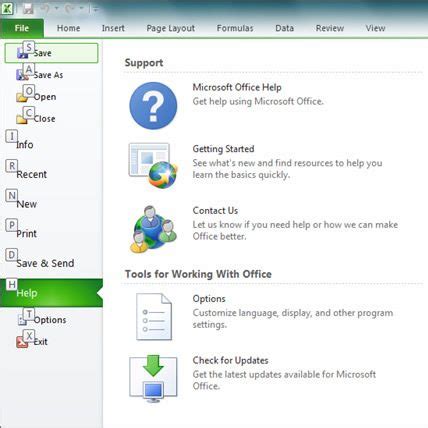The width and height of the screenshot is (428, 428).
Task: Open the Page Layout ribbon tab
Action: coord(171,28)
